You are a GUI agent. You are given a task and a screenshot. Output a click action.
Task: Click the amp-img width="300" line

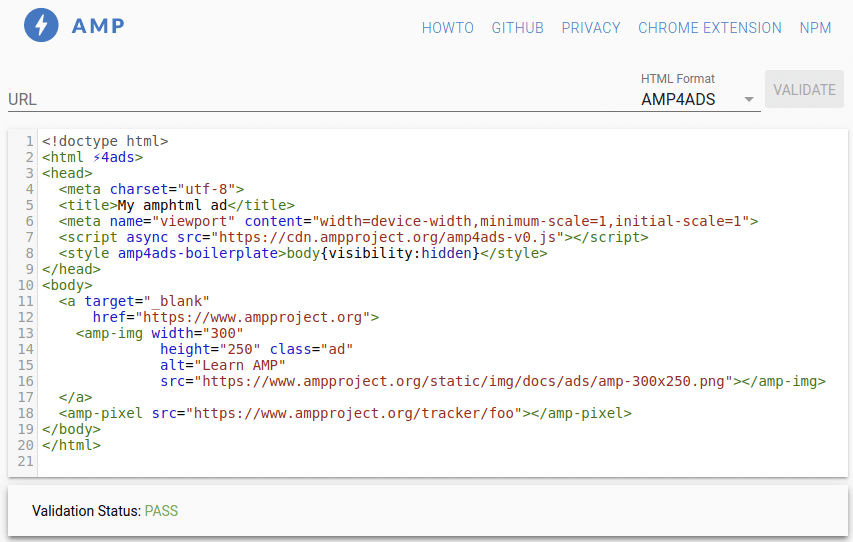159,334
